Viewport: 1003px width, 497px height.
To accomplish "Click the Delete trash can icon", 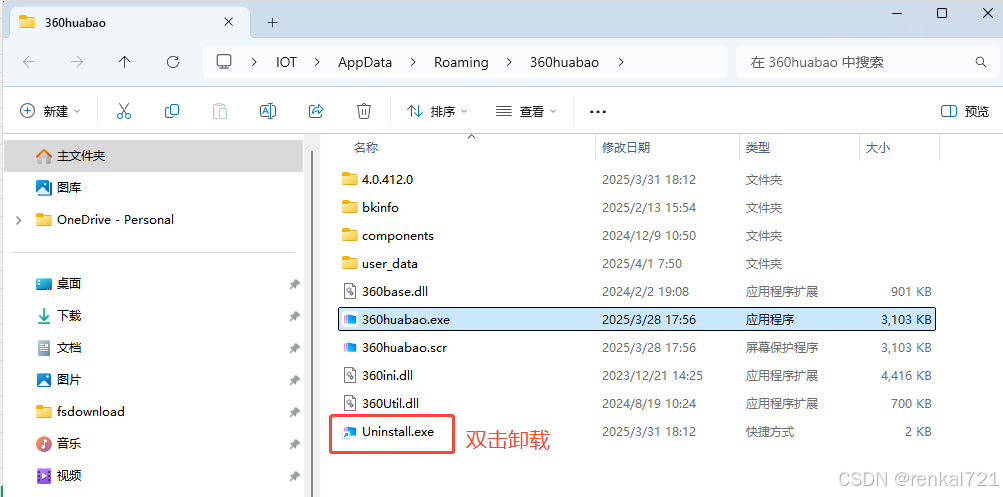I will coord(363,111).
